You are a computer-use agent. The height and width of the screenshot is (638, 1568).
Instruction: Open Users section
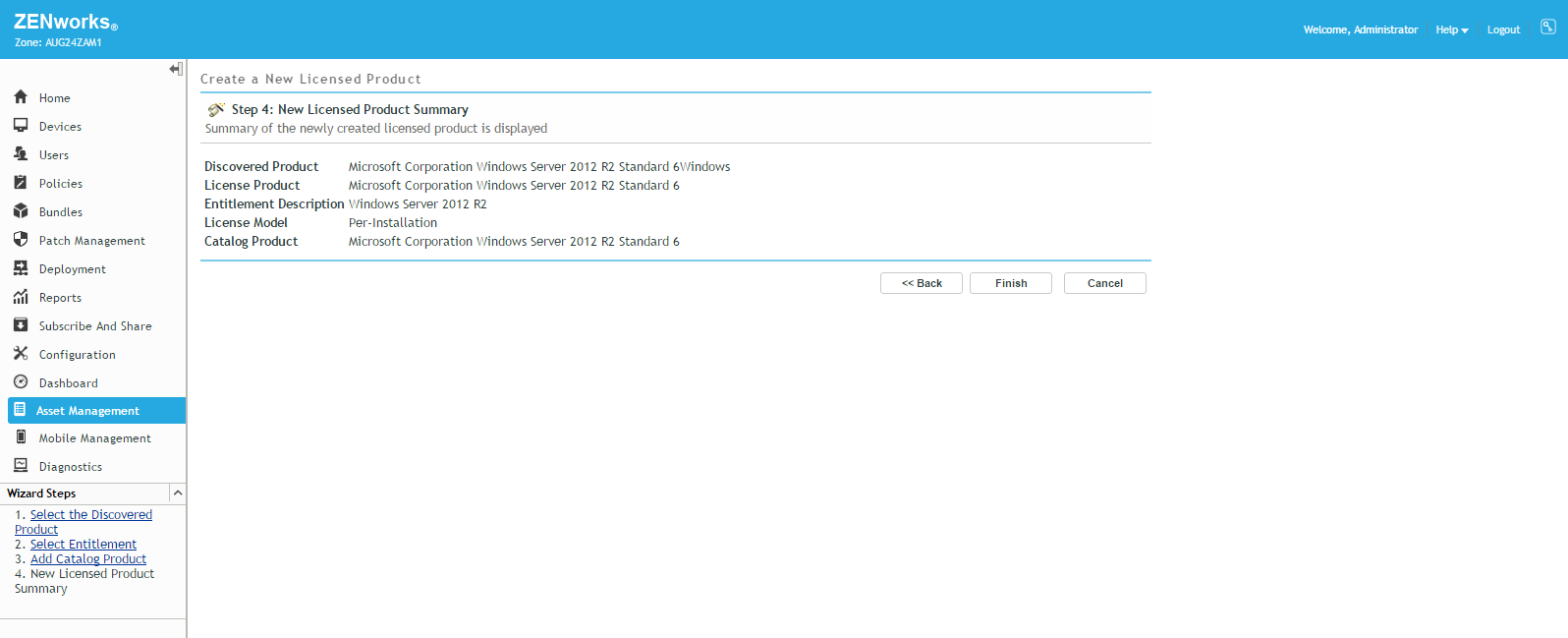coord(54,155)
